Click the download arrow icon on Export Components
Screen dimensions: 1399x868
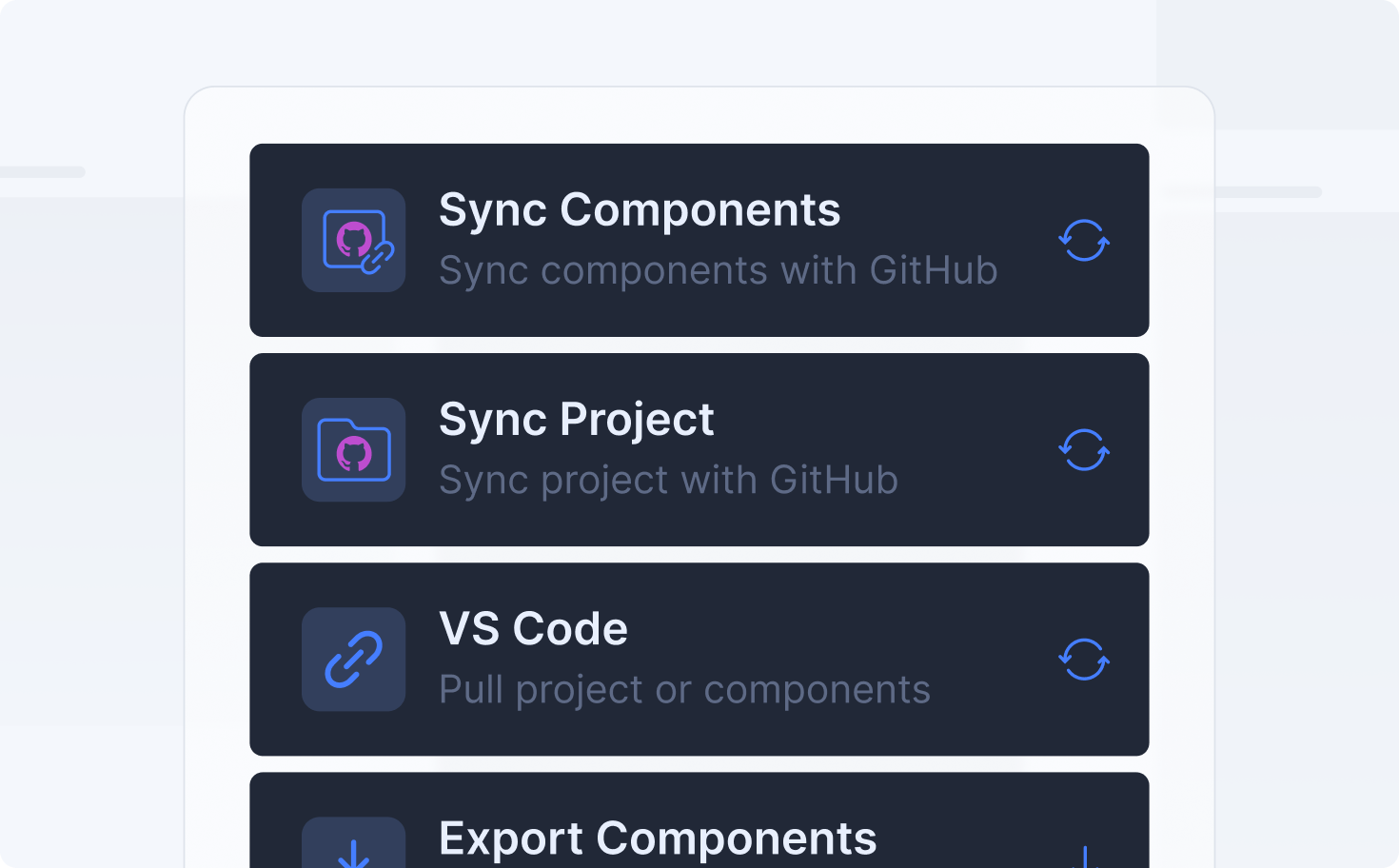coord(353,855)
